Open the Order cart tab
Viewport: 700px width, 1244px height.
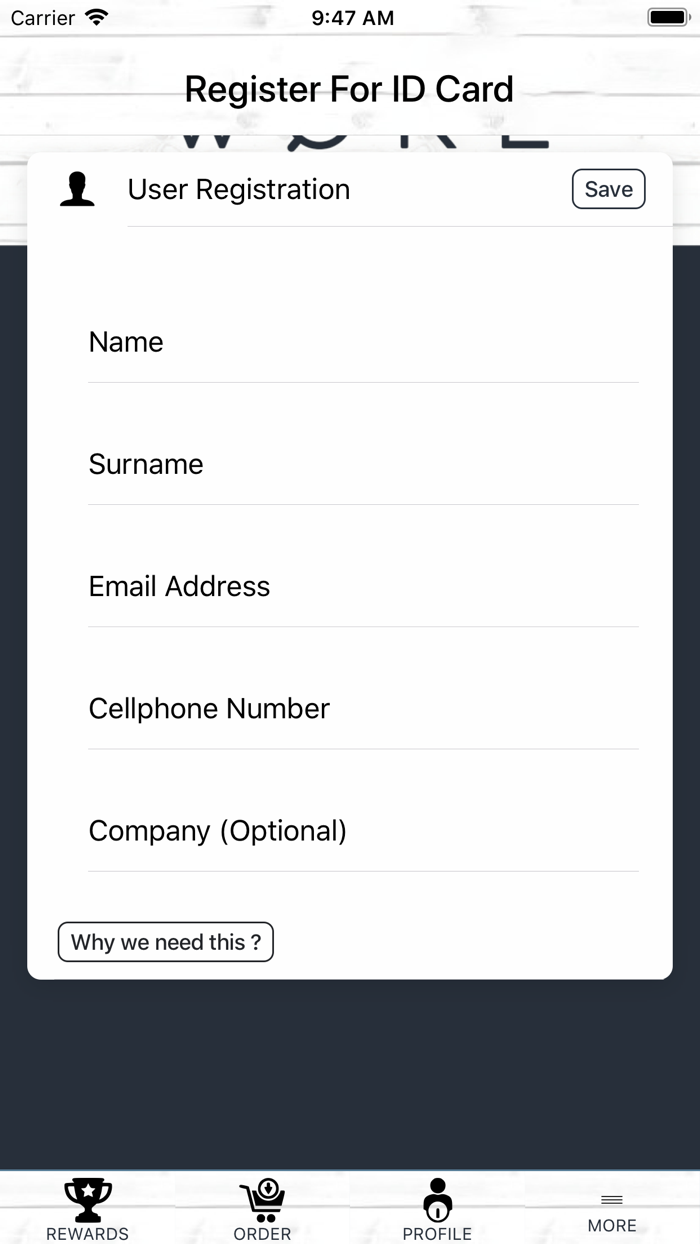(262, 1199)
